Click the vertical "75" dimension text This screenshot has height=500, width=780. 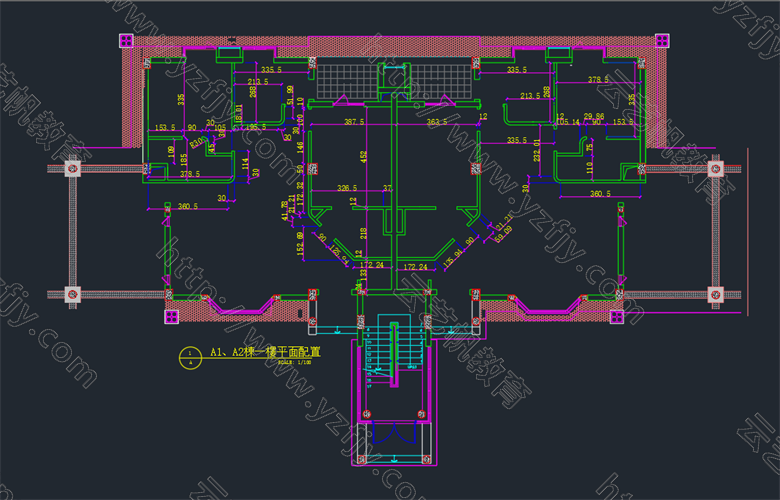[x=589, y=148]
